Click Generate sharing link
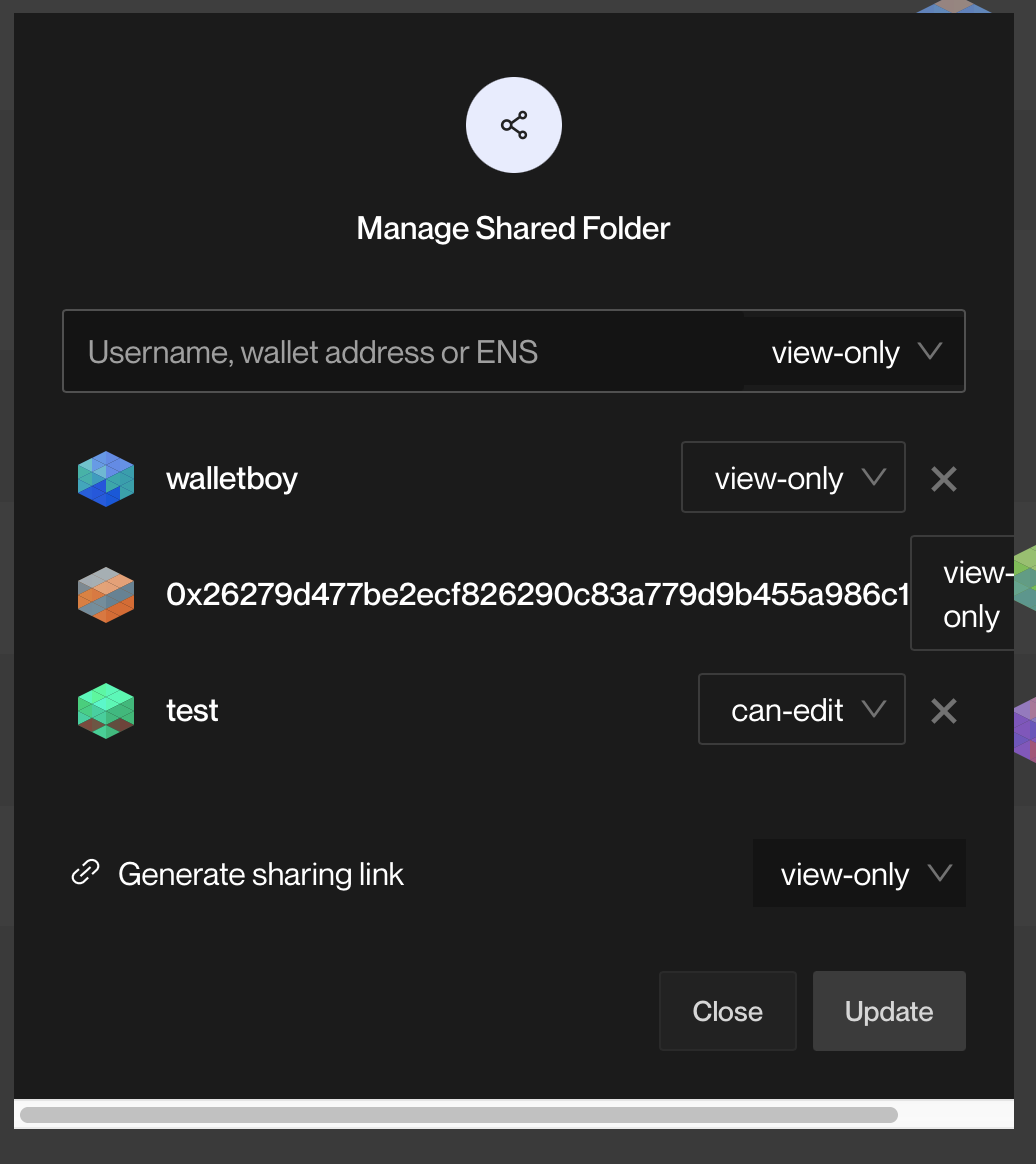This screenshot has height=1164, width=1036. point(261,873)
